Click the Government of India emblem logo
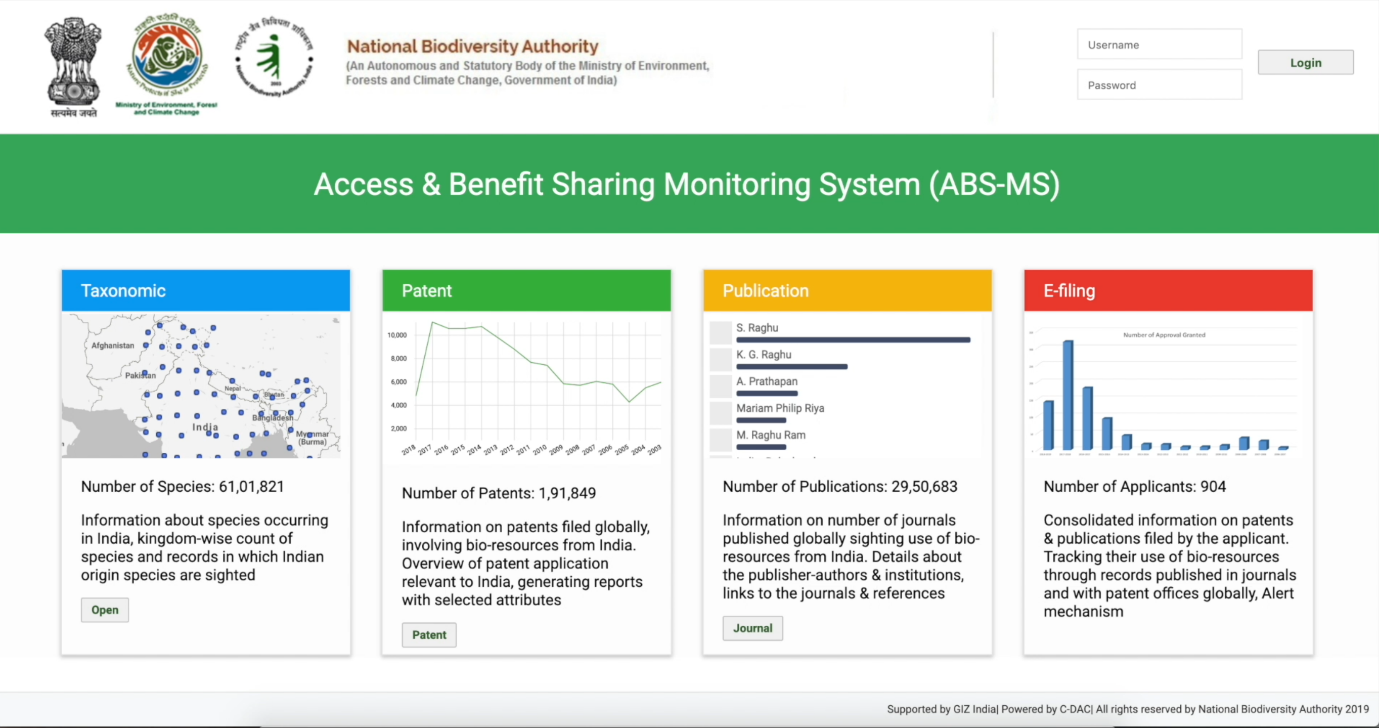Image resolution: width=1379 pixels, height=728 pixels. click(72, 65)
